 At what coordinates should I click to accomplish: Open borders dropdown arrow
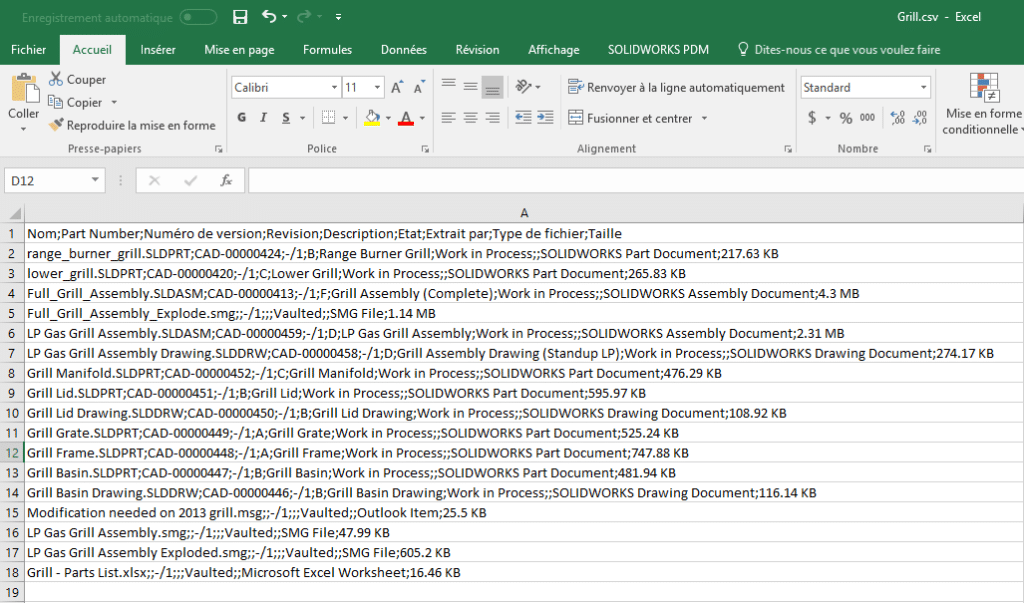[x=345, y=118]
